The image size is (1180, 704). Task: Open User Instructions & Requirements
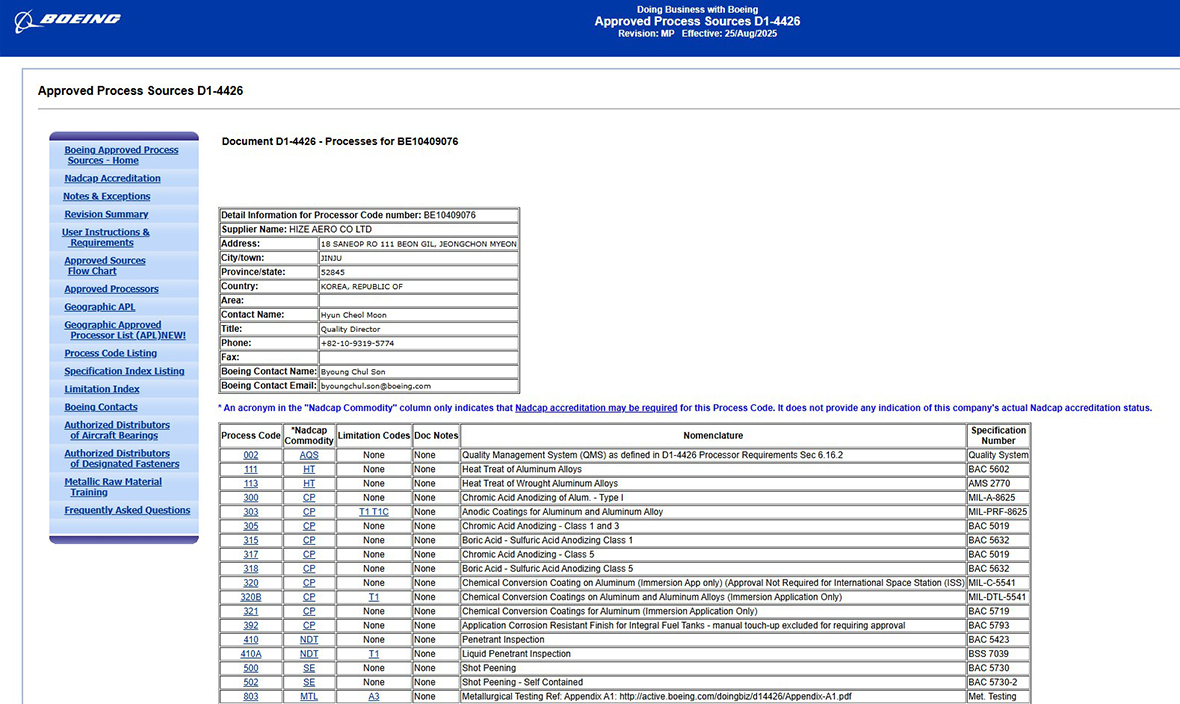(x=105, y=237)
